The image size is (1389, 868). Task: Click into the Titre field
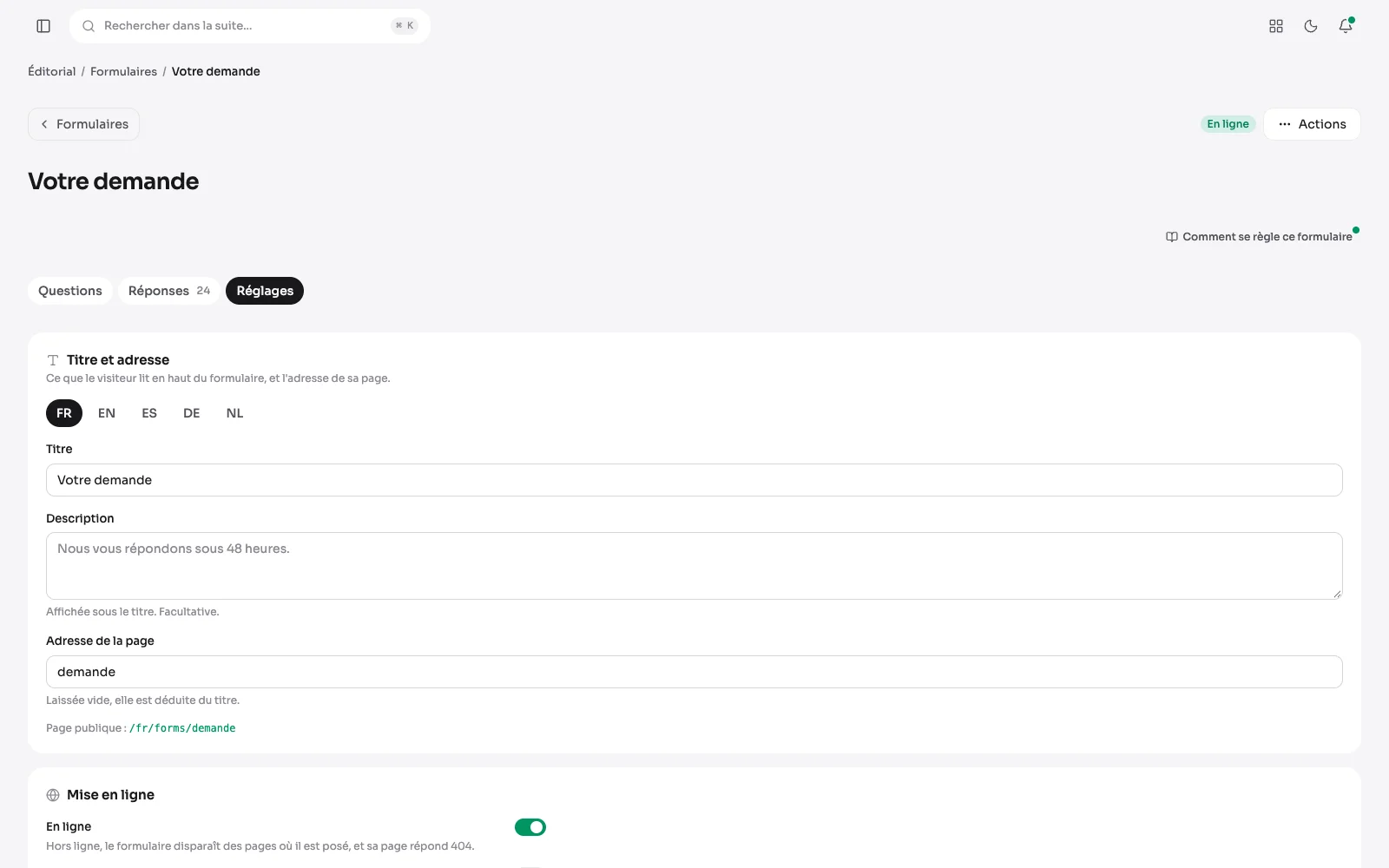point(694,480)
